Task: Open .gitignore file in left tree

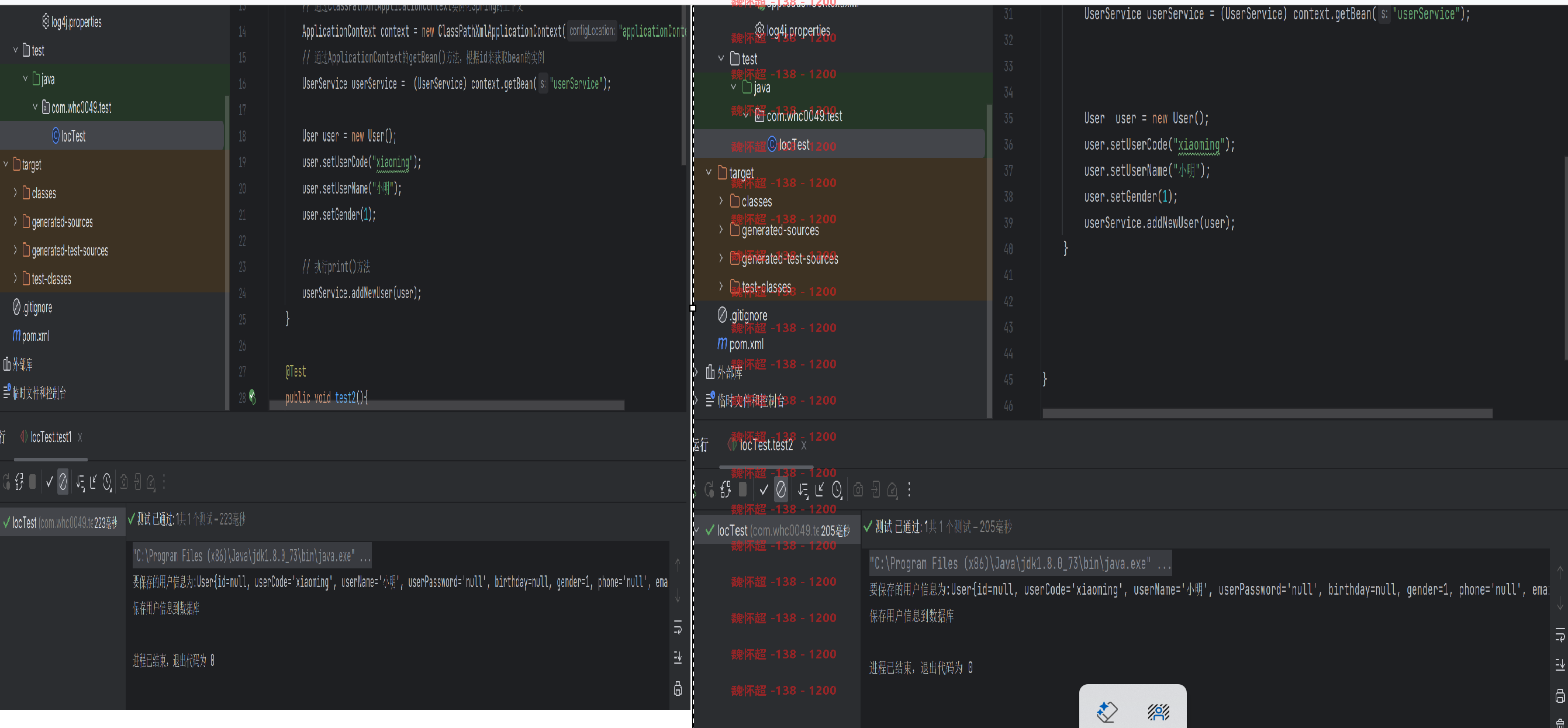Action: coord(33,308)
